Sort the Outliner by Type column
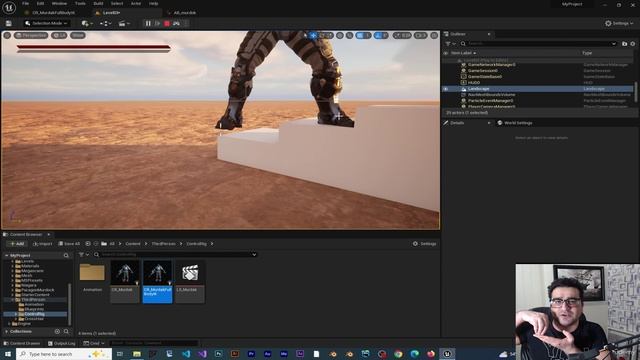Image resolution: width=640 pixels, height=360 pixels. (x=587, y=53)
